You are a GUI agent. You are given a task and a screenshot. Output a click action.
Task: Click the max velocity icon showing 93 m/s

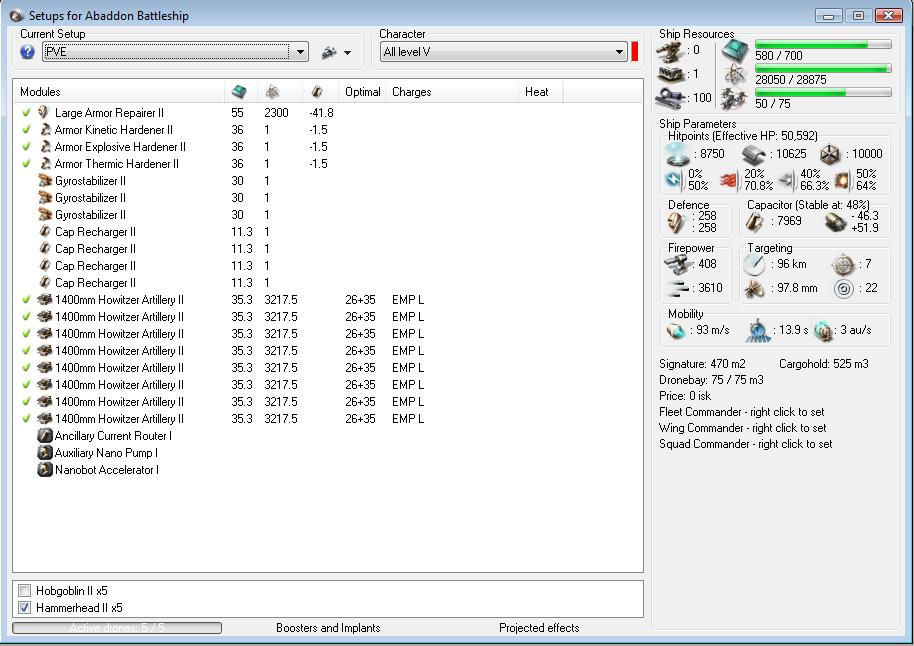point(676,331)
